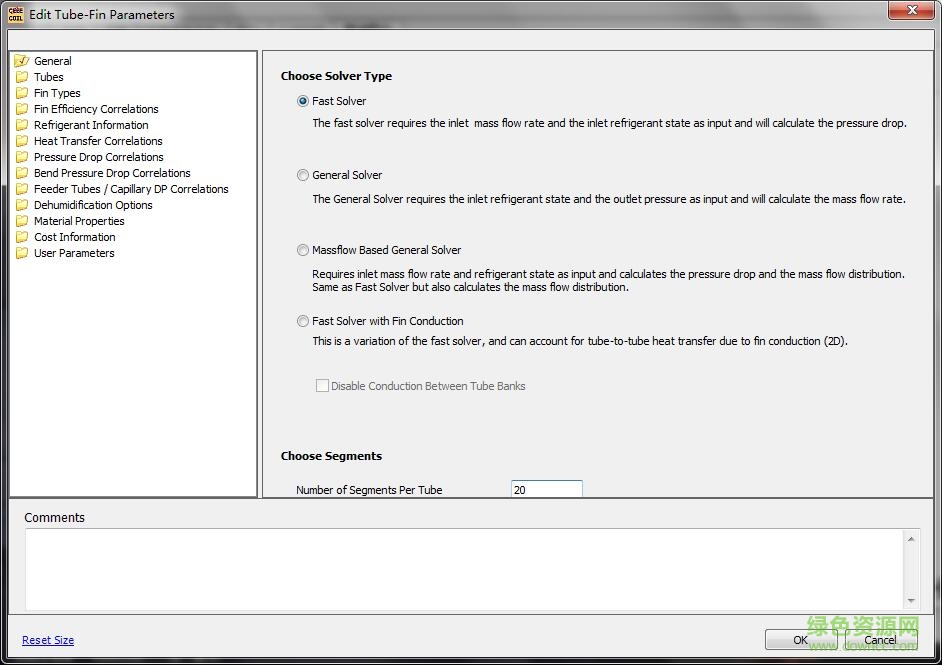This screenshot has width=942, height=665.
Task: Open the General tree item
Action: pyautogui.click(x=53, y=61)
